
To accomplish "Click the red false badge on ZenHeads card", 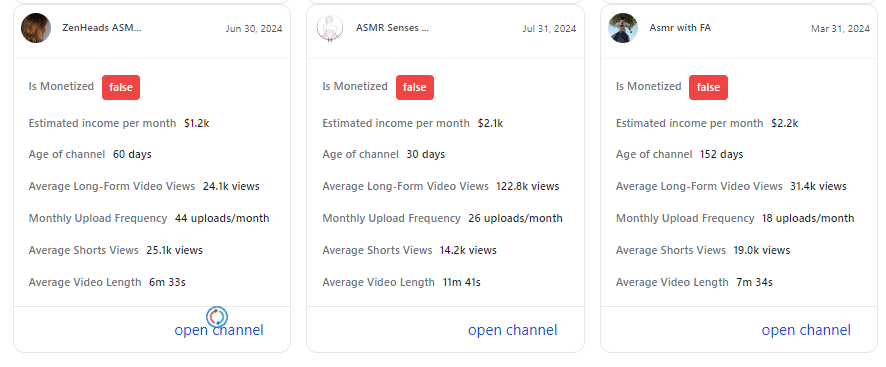I will 121,87.
